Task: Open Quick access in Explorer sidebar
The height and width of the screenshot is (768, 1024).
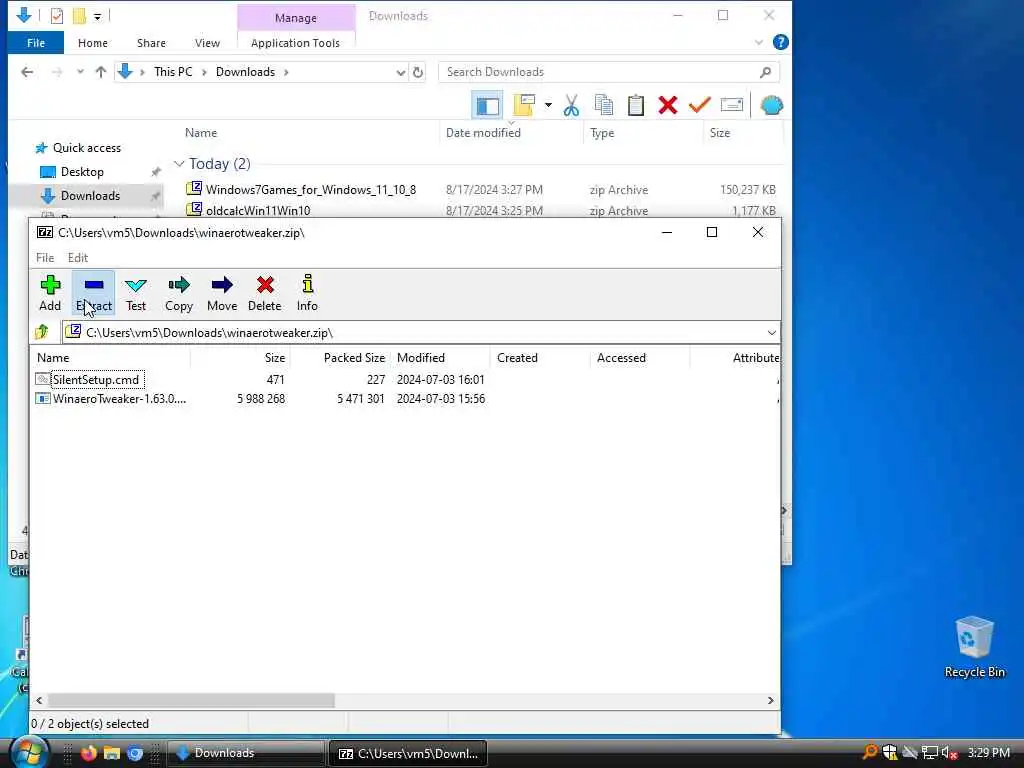Action: [87, 148]
